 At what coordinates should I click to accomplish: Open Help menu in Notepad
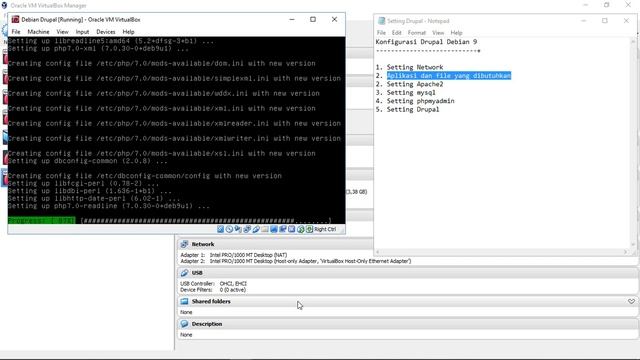click(x=456, y=33)
